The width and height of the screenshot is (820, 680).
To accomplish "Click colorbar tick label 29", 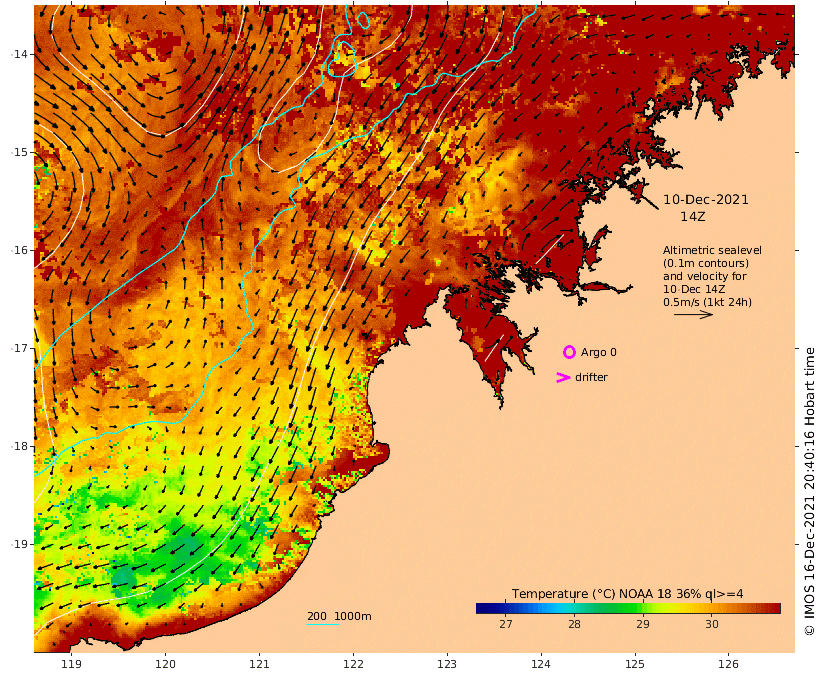I will [x=643, y=624].
